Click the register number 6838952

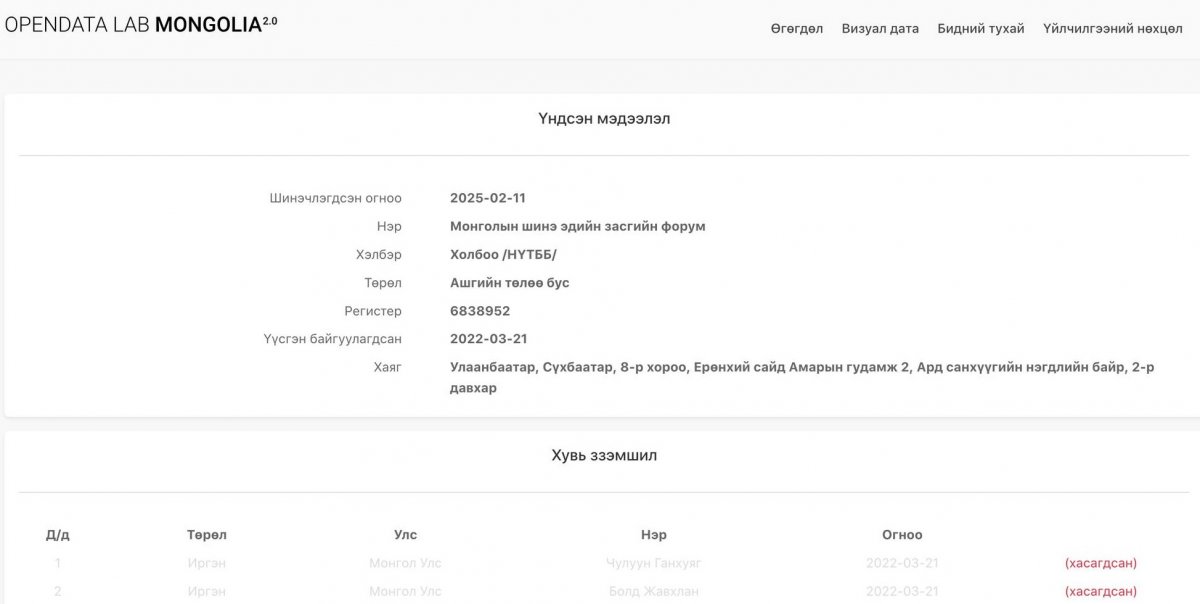click(x=480, y=311)
